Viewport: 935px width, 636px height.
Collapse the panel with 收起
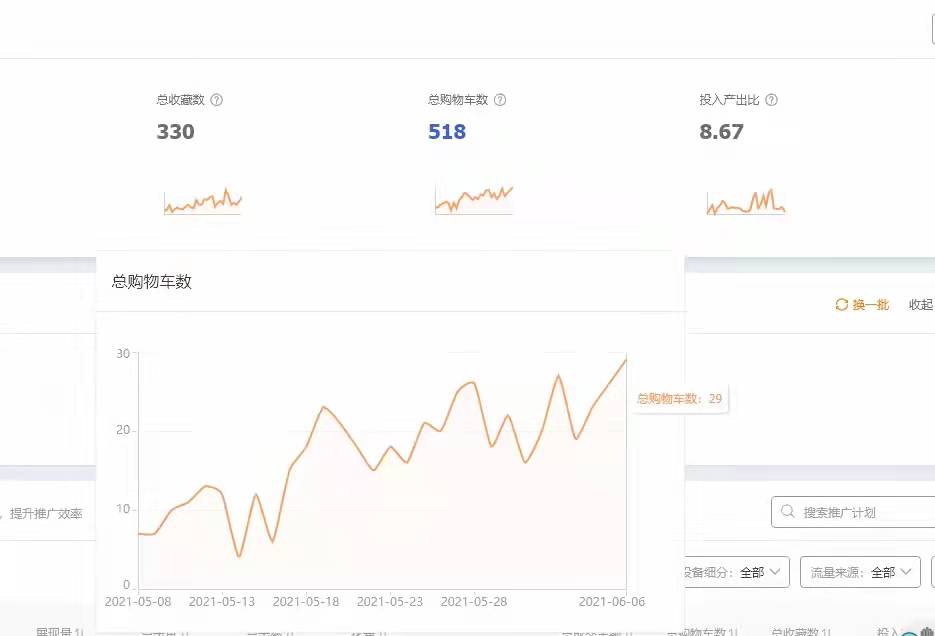click(920, 305)
